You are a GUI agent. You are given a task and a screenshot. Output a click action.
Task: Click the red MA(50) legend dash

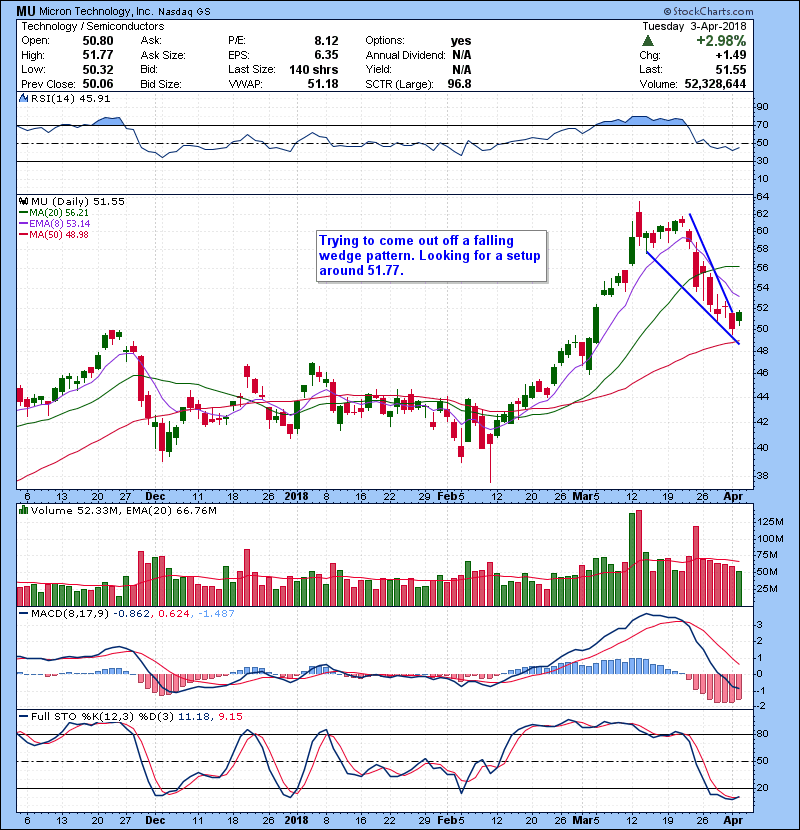[23, 234]
